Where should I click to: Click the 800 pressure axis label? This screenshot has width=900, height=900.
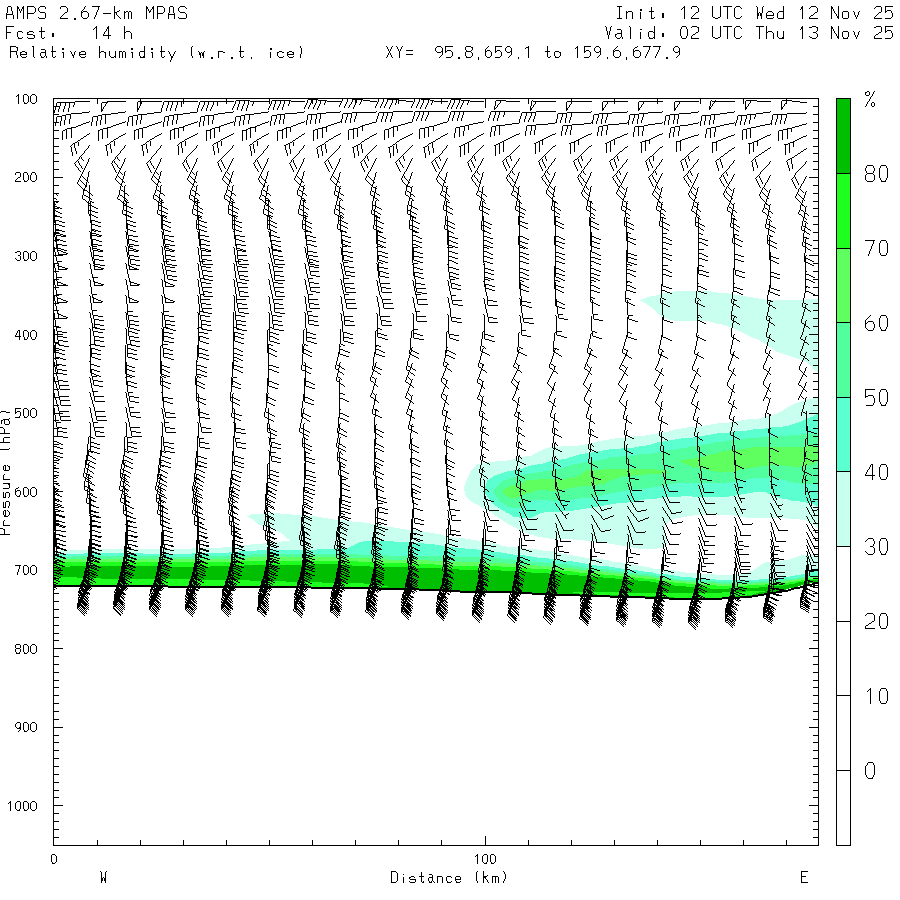(x=26, y=649)
